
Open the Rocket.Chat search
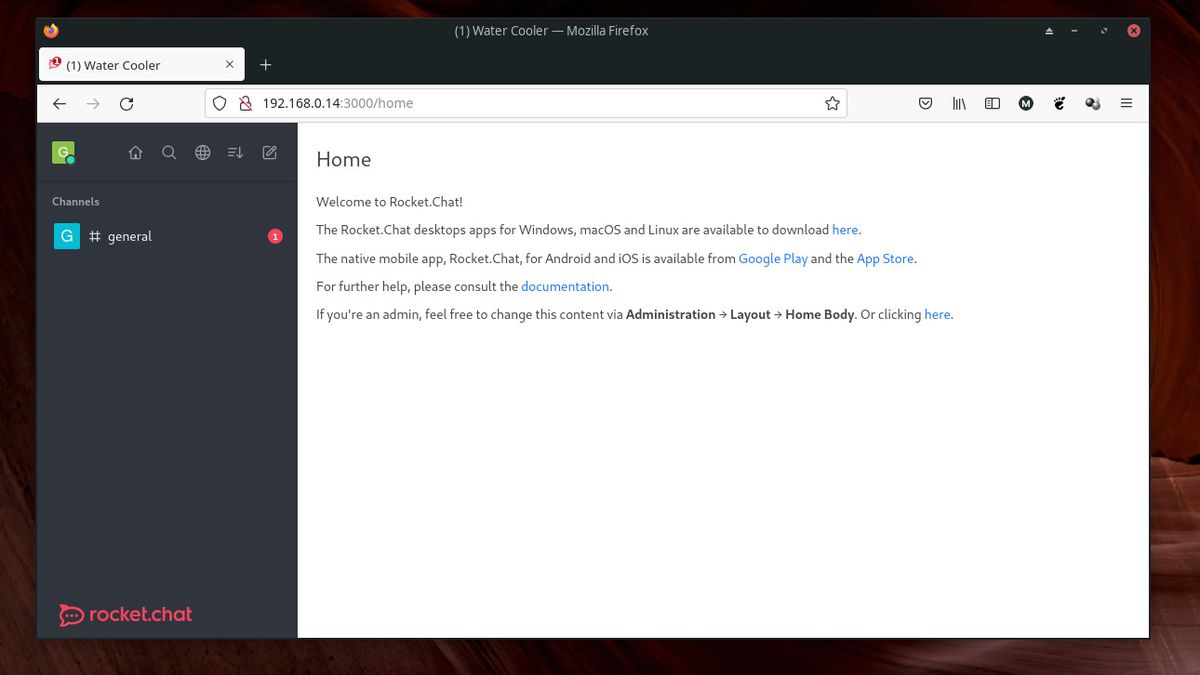[x=169, y=152]
